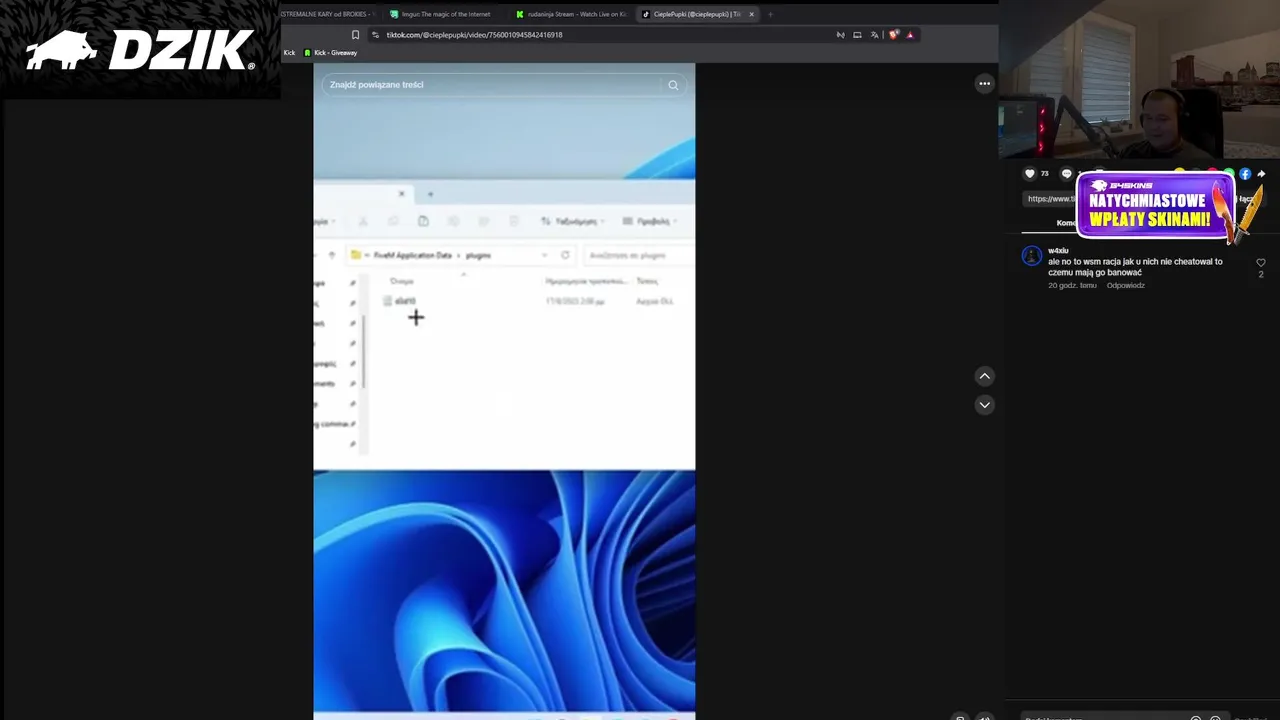Open w4xiu's profile avatar
This screenshot has width=1280, height=720.
click(x=1032, y=256)
